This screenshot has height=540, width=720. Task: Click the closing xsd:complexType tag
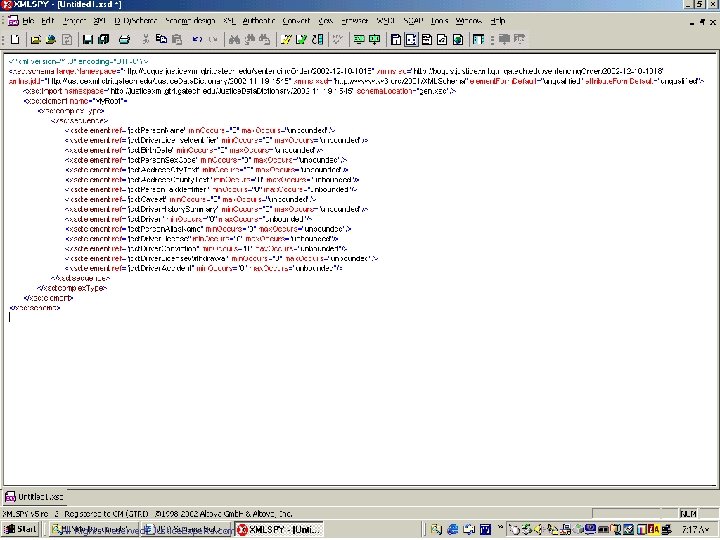point(72,288)
